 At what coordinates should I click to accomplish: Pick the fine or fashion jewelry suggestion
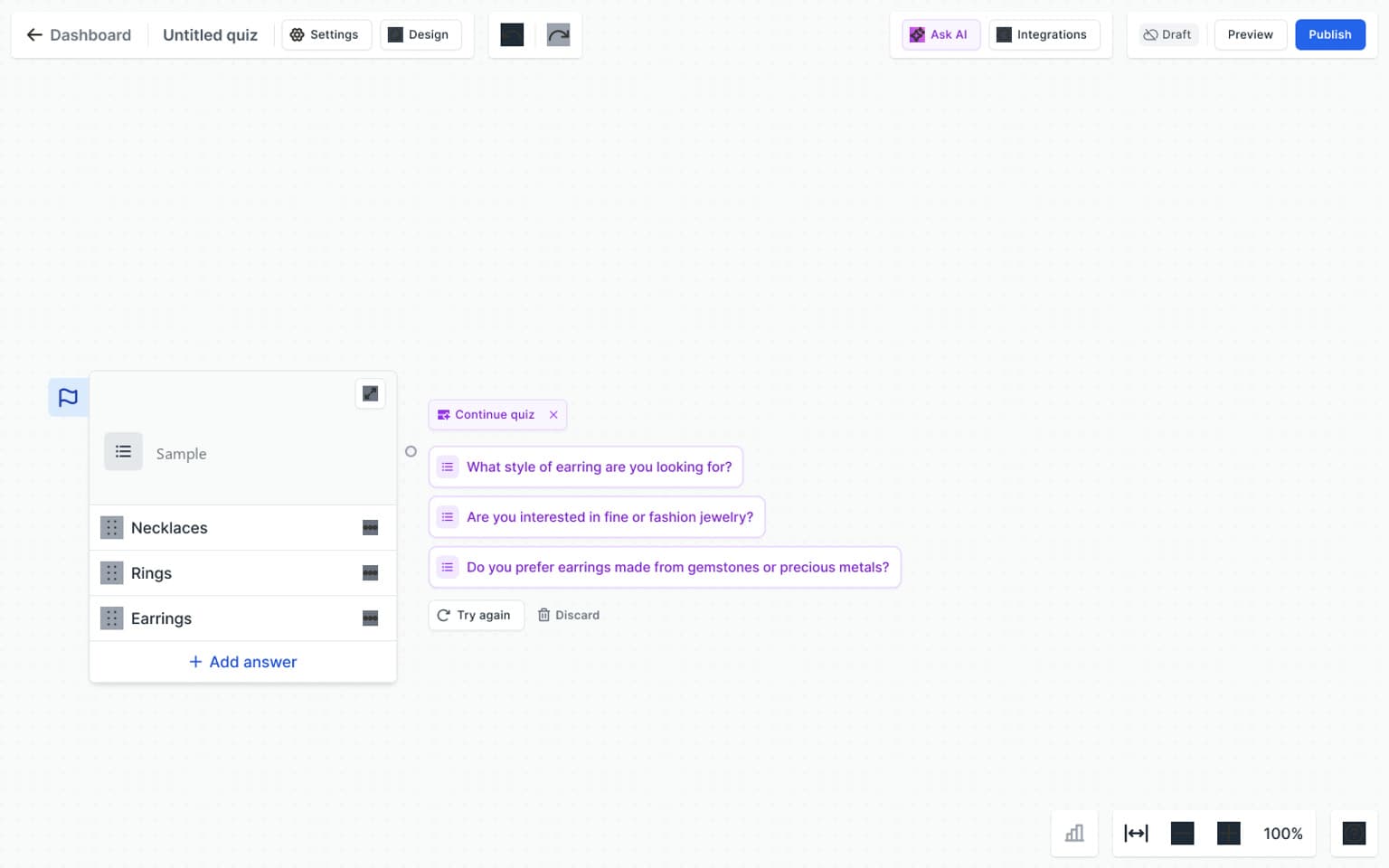click(x=597, y=517)
